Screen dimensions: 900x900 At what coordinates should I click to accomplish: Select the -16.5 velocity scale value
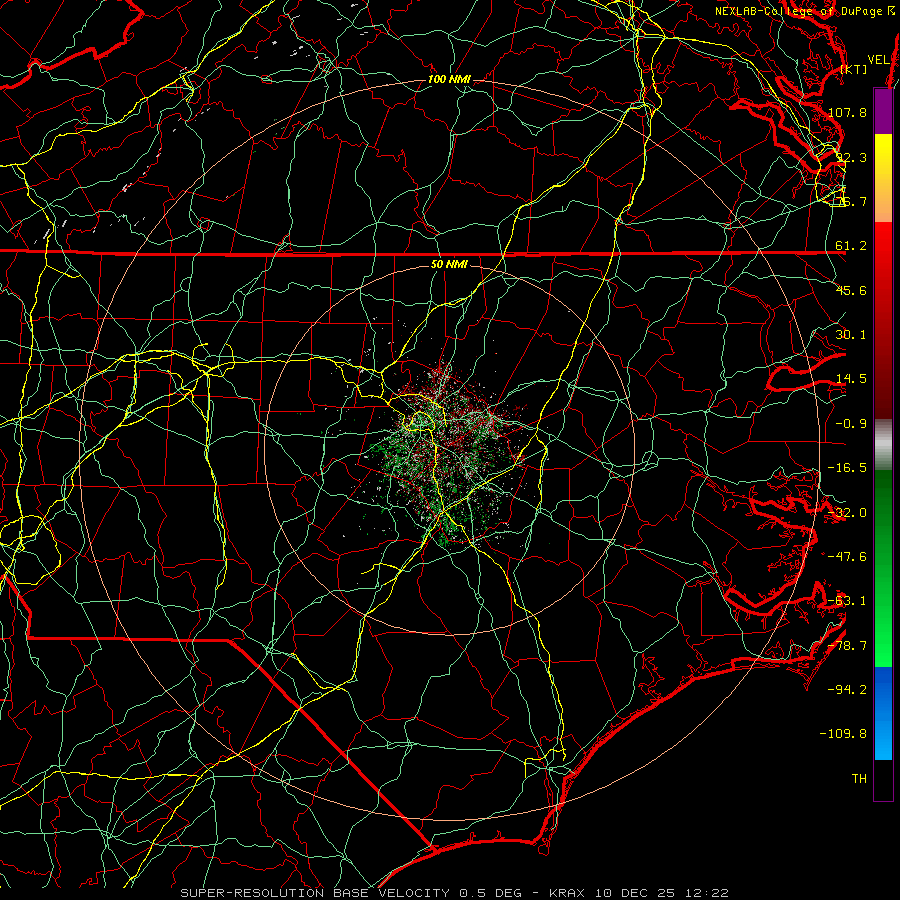coord(847,468)
